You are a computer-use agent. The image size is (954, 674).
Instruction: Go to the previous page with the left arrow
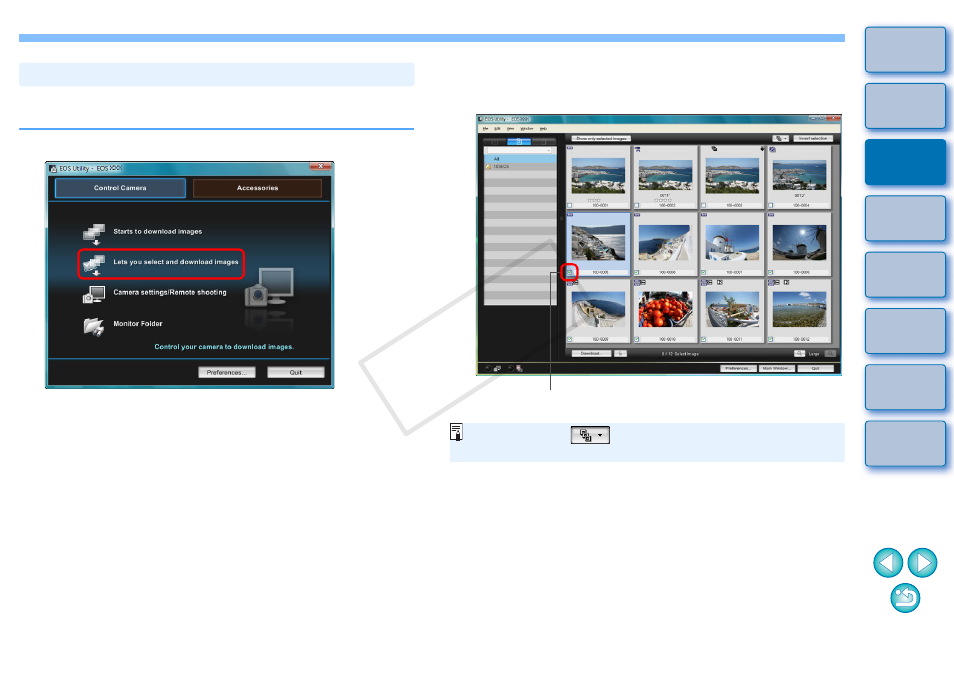click(888, 562)
